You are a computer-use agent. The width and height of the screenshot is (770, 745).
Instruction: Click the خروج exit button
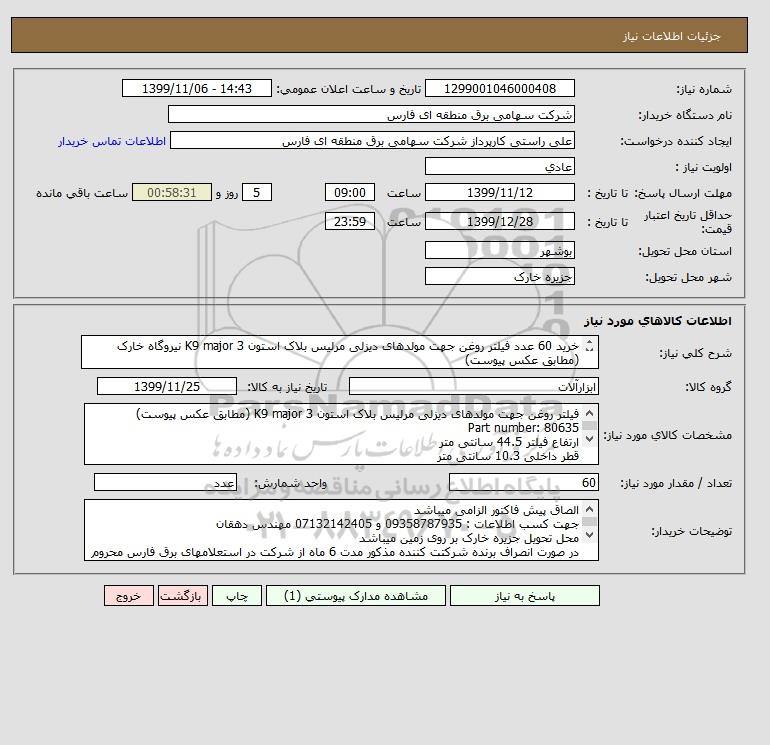(129, 596)
